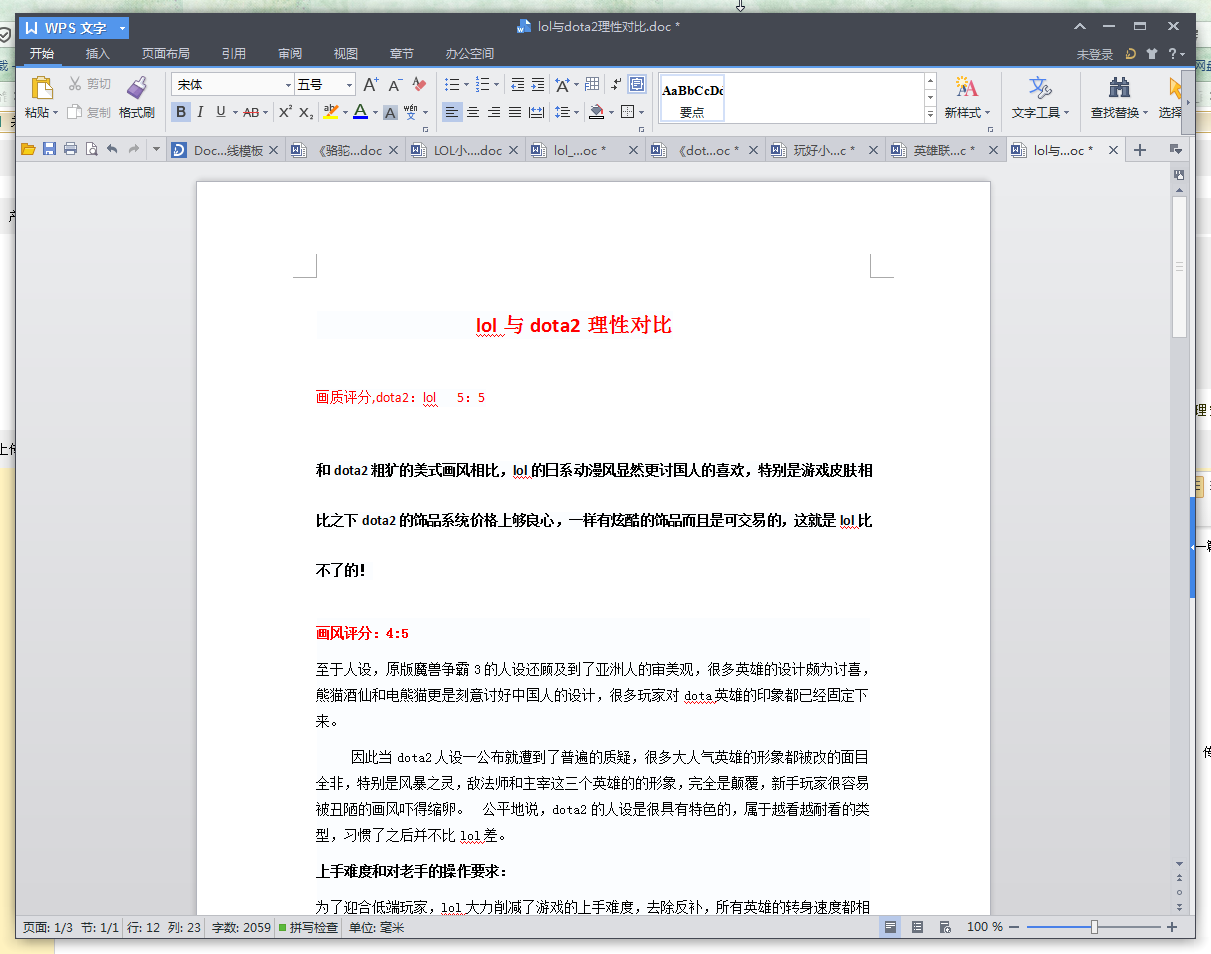Toggle Bold formatting button
The width and height of the screenshot is (1211, 954).
tap(181, 112)
